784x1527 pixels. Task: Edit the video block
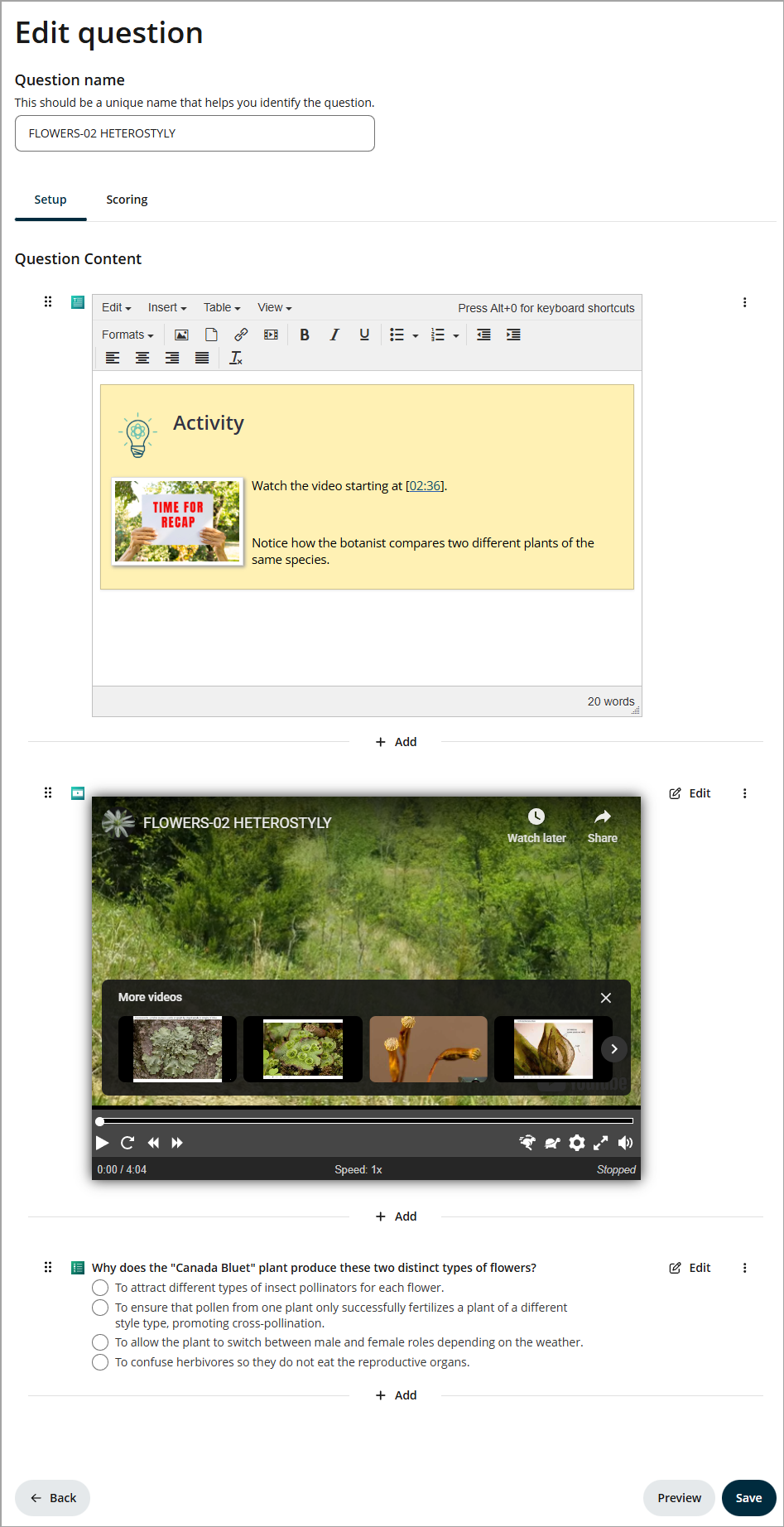pos(690,793)
